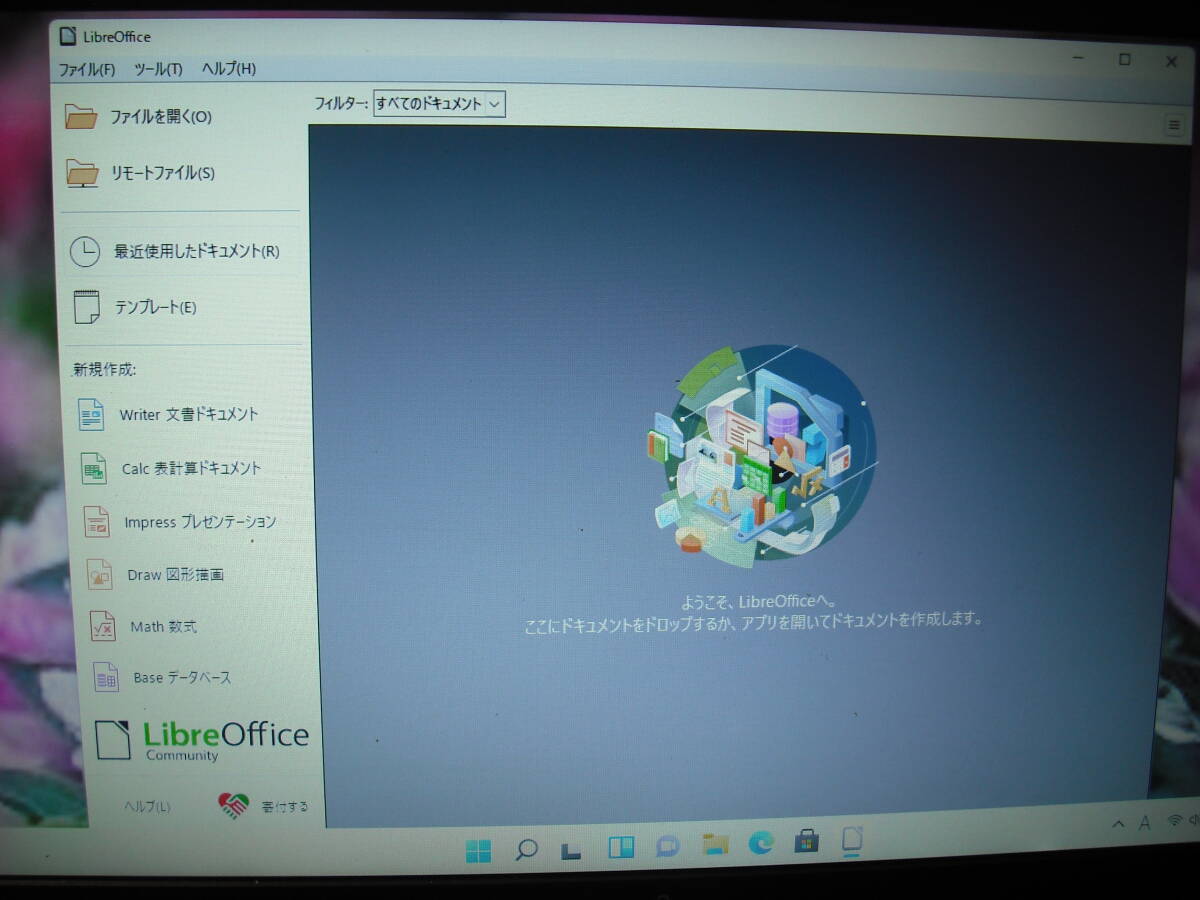Create a Base データベース
The height and width of the screenshot is (900, 1200).
point(182,678)
